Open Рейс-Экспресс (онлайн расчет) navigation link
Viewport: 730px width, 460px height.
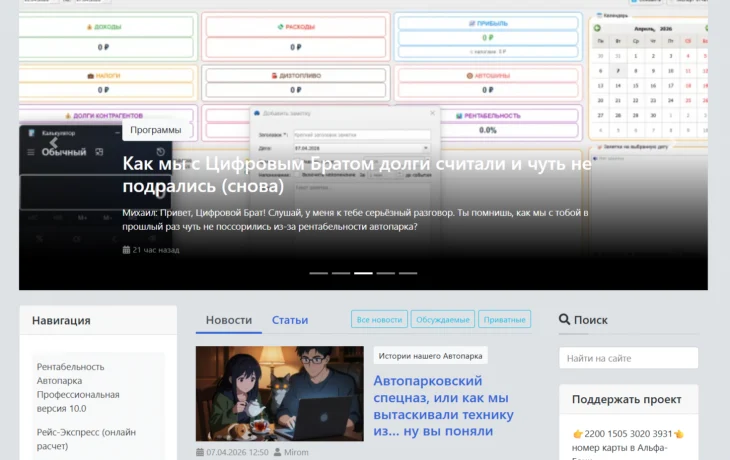(x=87, y=439)
